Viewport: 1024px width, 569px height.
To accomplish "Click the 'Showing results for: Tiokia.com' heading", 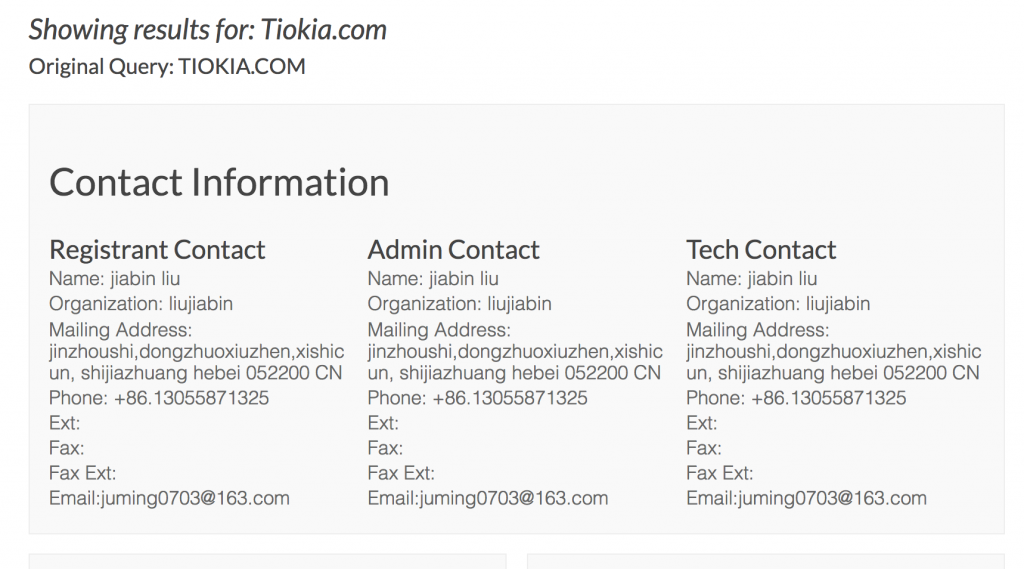I will [x=208, y=30].
